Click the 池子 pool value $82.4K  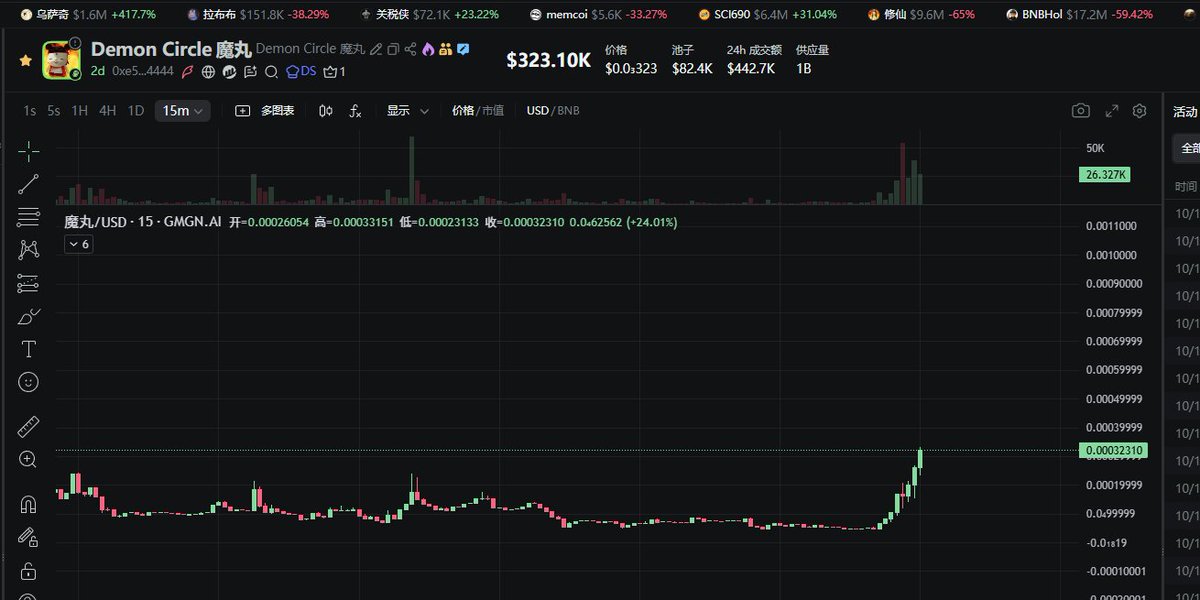692,68
